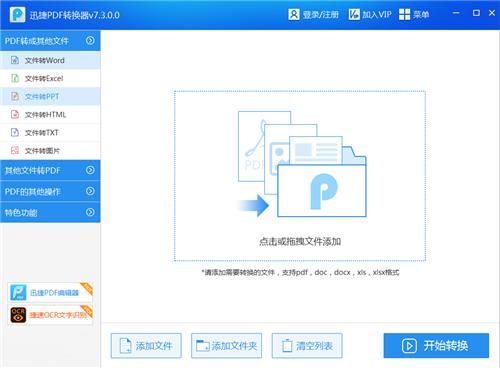
Task: Open the 菜单 grid menu
Action: pyautogui.click(x=414, y=14)
